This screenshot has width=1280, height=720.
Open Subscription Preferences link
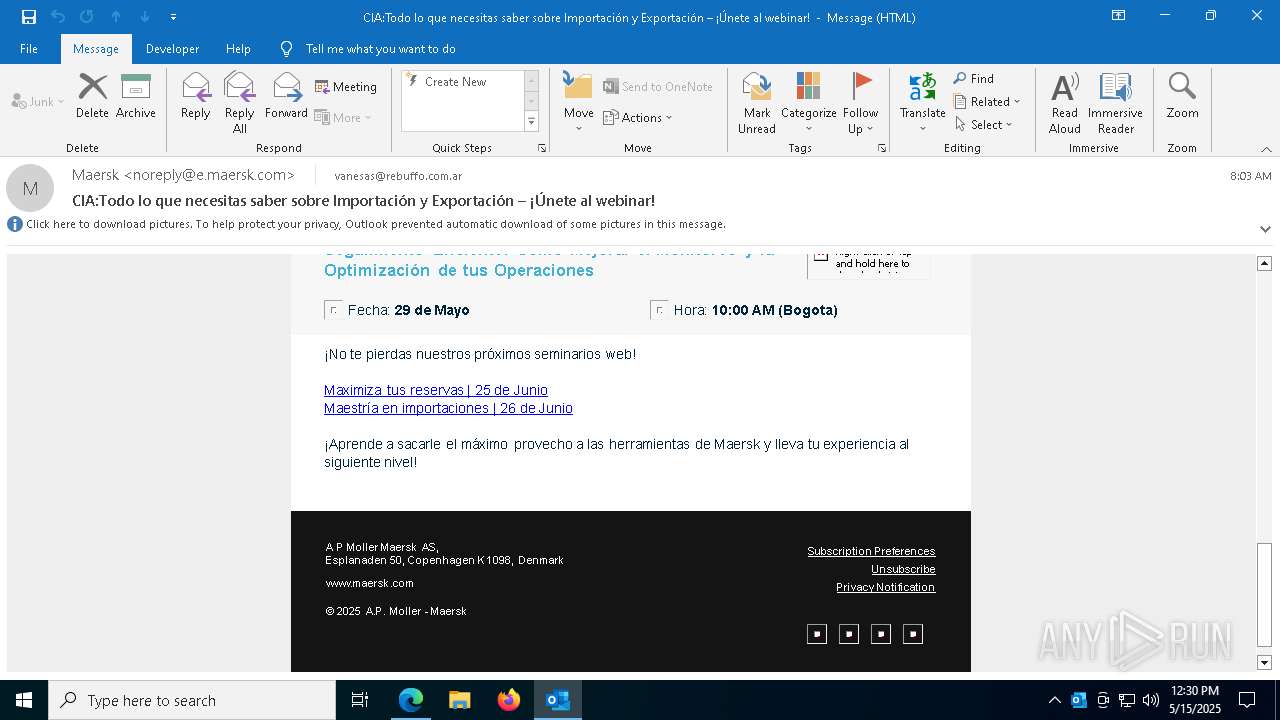[871, 551]
